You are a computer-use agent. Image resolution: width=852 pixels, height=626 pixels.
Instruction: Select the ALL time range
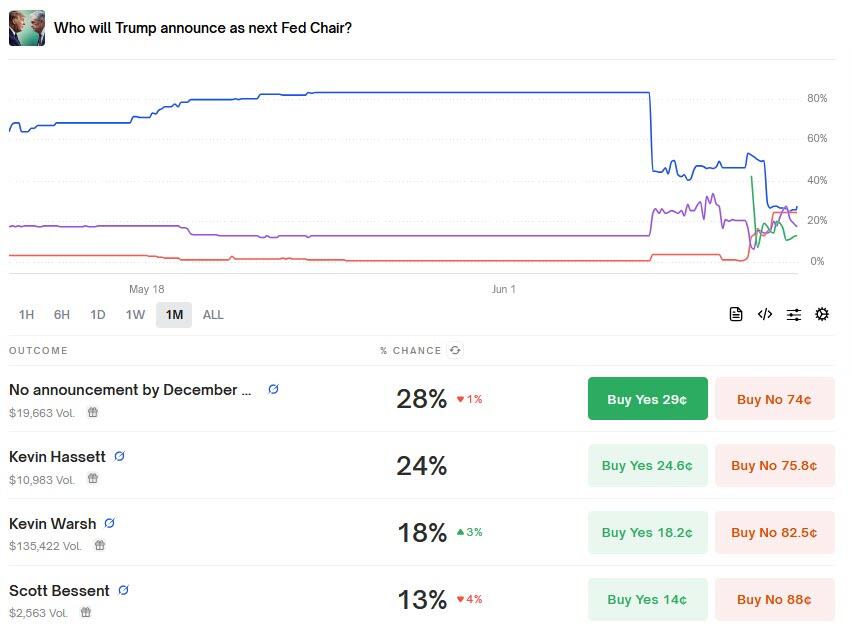pyautogui.click(x=213, y=315)
